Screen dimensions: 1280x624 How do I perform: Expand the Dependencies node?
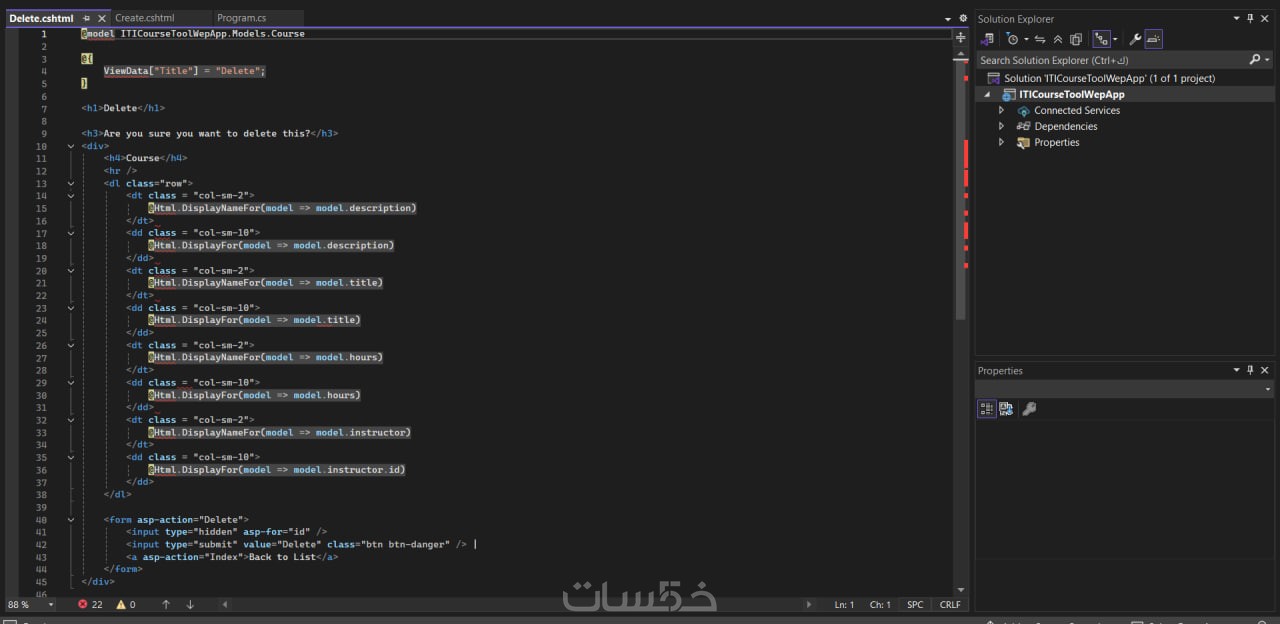pyautogui.click(x=1002, y=126)
